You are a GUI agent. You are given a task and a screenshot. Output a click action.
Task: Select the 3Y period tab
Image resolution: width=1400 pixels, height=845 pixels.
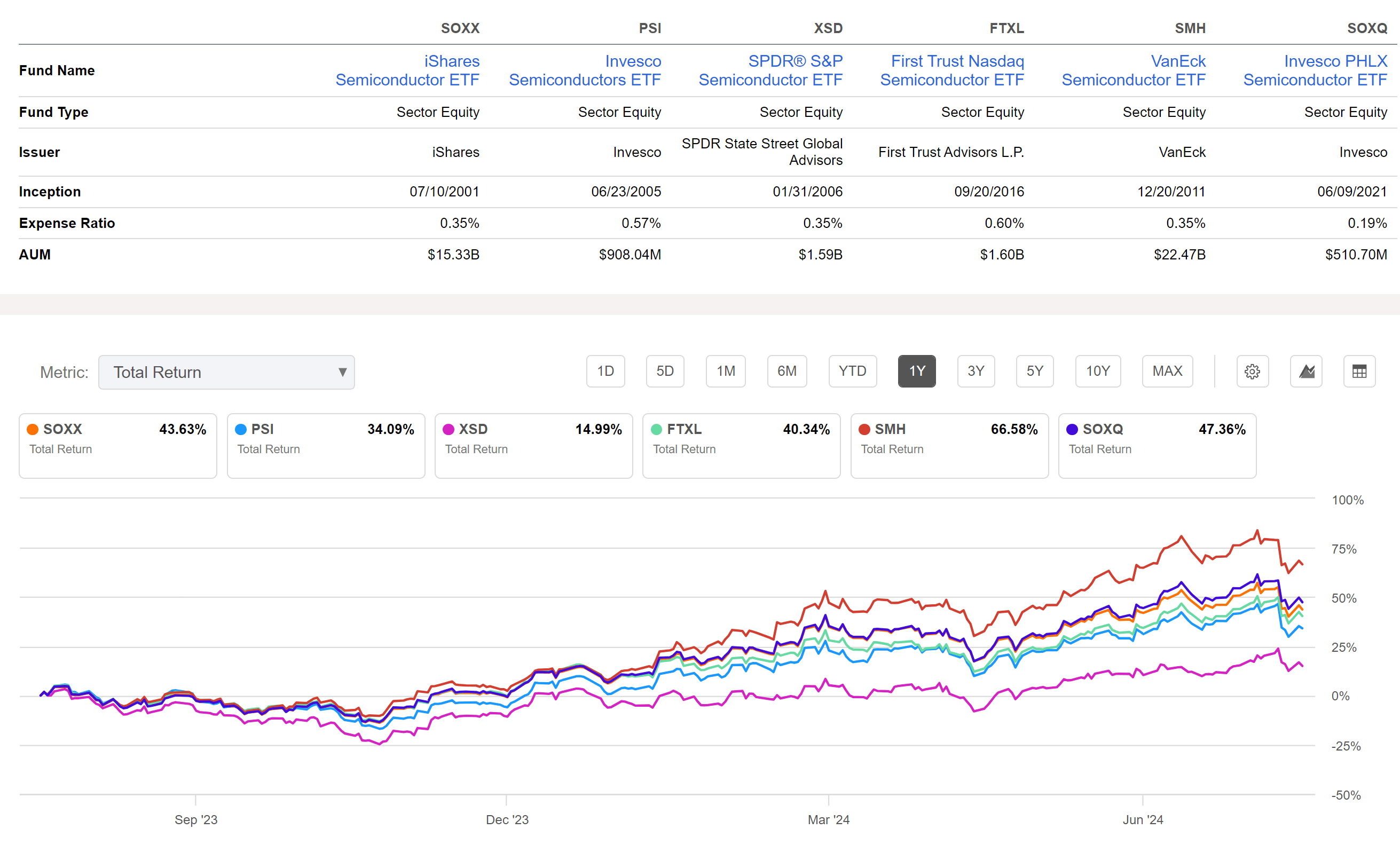pyautogui.click(x=976, y=372)
